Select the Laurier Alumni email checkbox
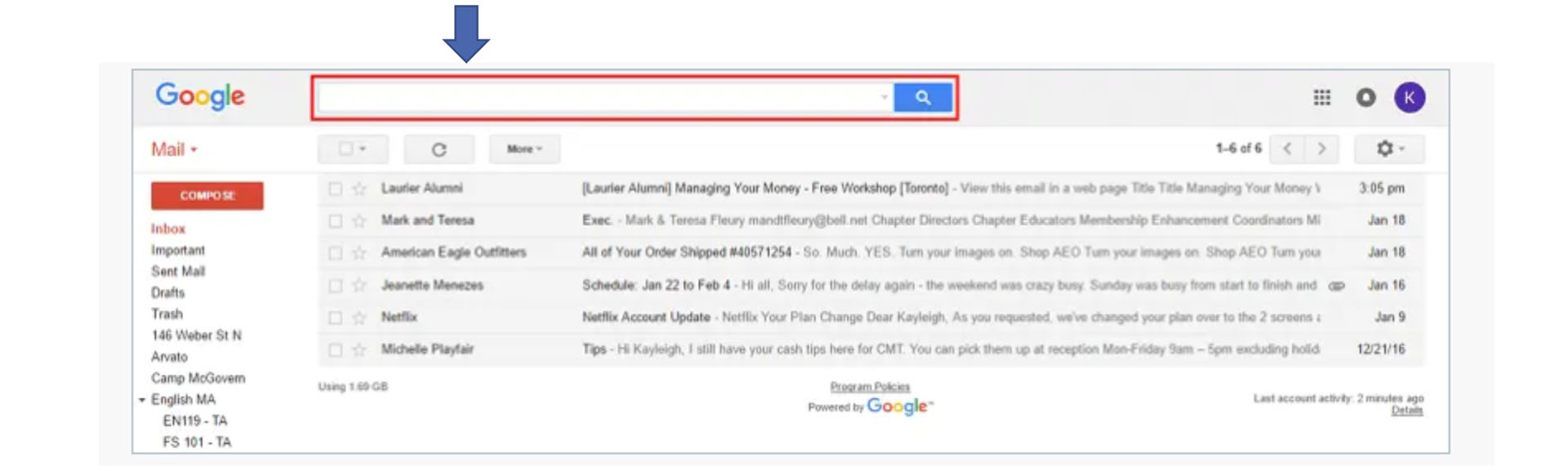1568x466 pixels. (x=335, y=189)
